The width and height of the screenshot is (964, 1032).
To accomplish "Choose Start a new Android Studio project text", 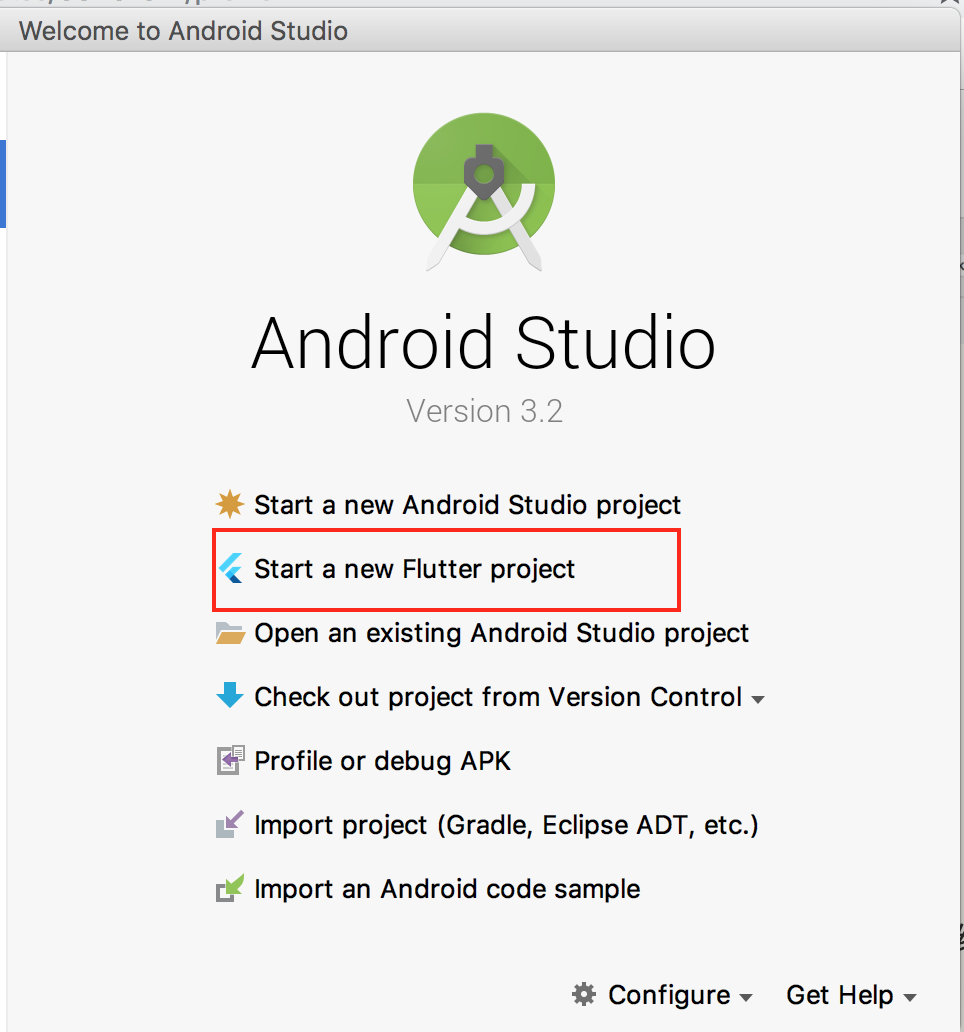I will click(x=467, y=505).
